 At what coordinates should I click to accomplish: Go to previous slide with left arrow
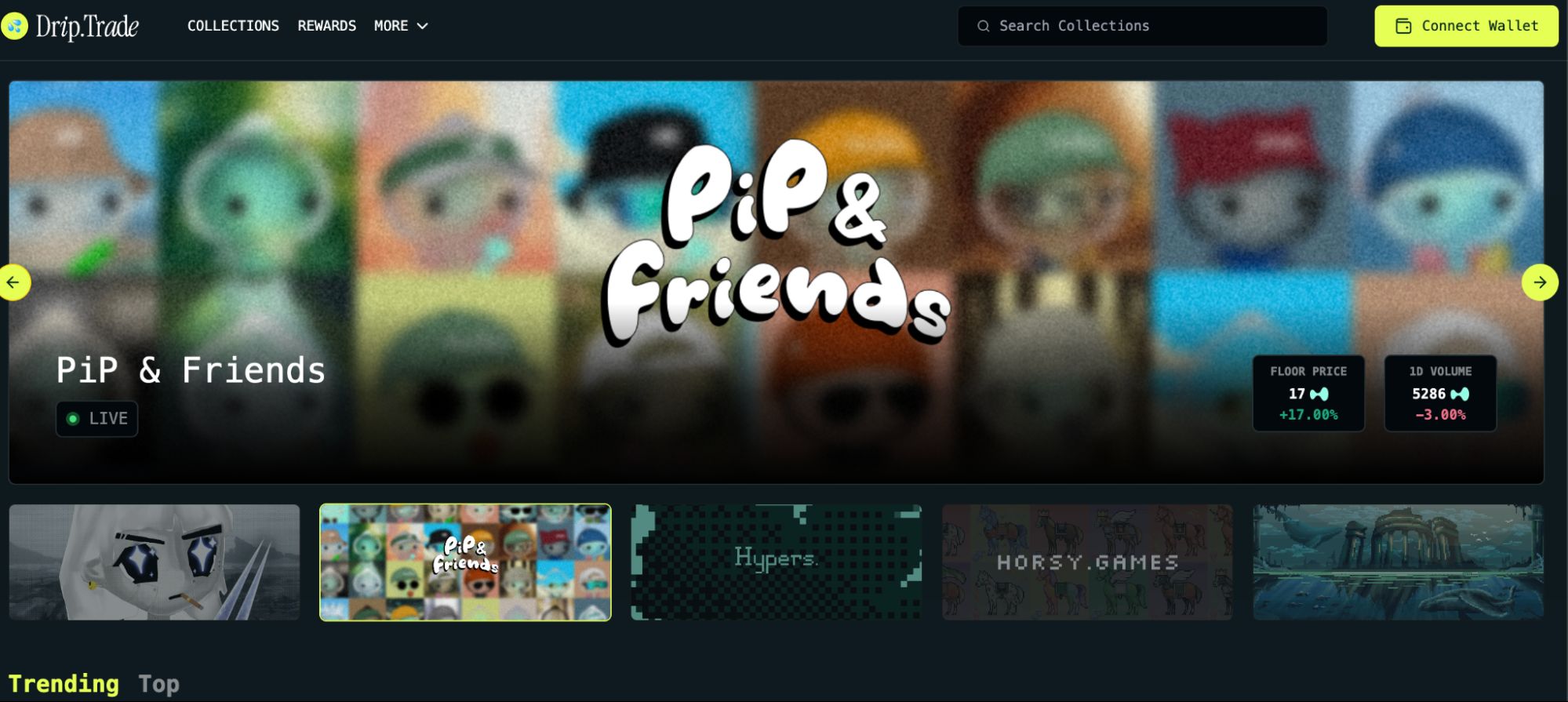tap(13, 282)
